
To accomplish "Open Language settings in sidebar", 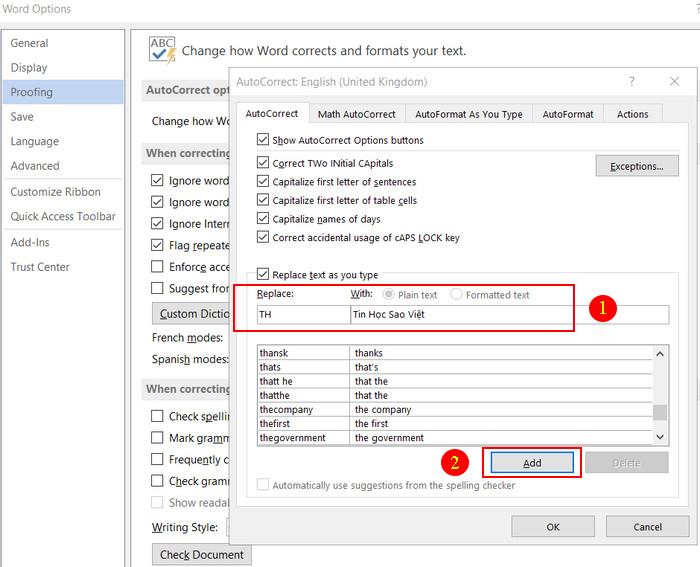I will [x=63, y=141].
